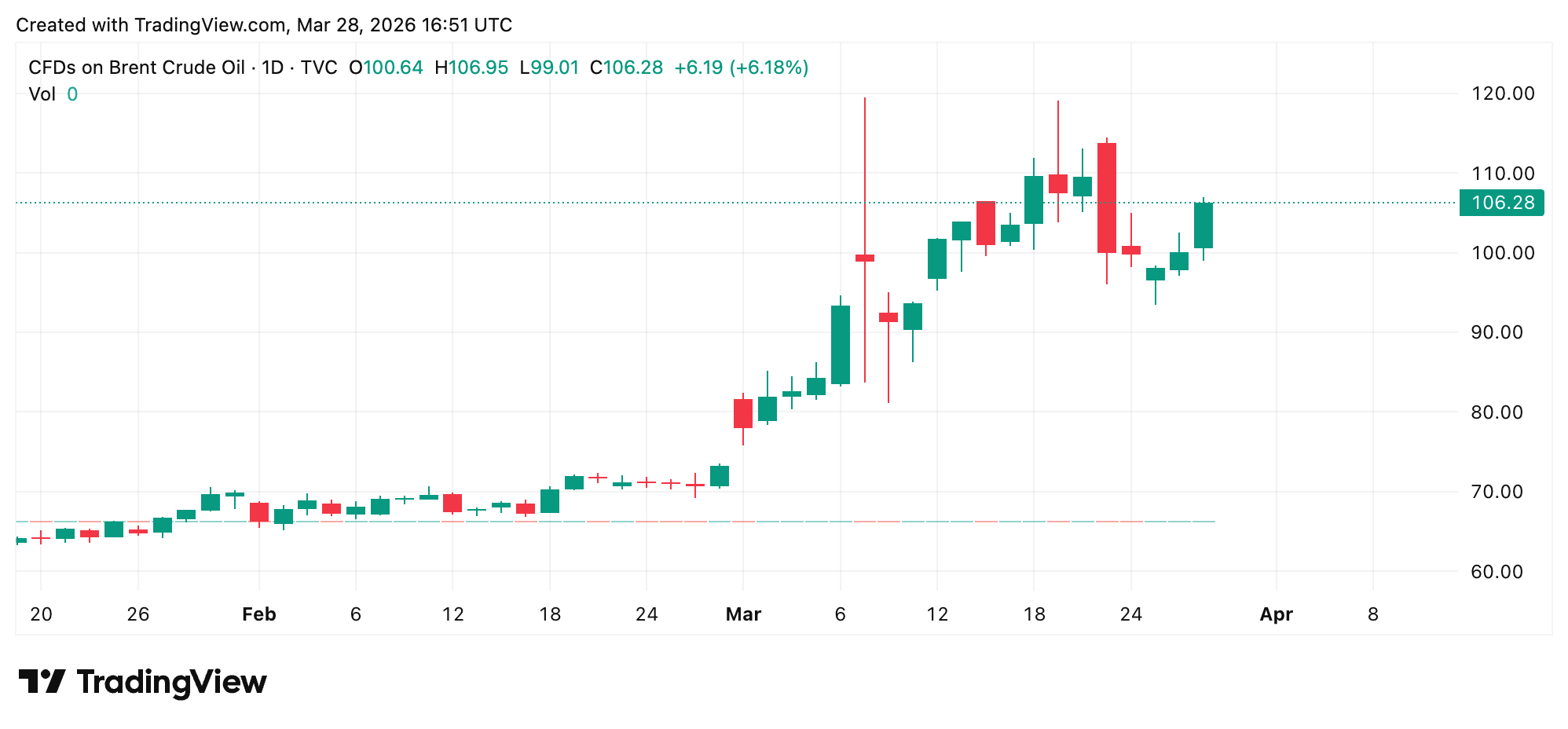Click the 120.00 price axis label

coord(1502,93)
